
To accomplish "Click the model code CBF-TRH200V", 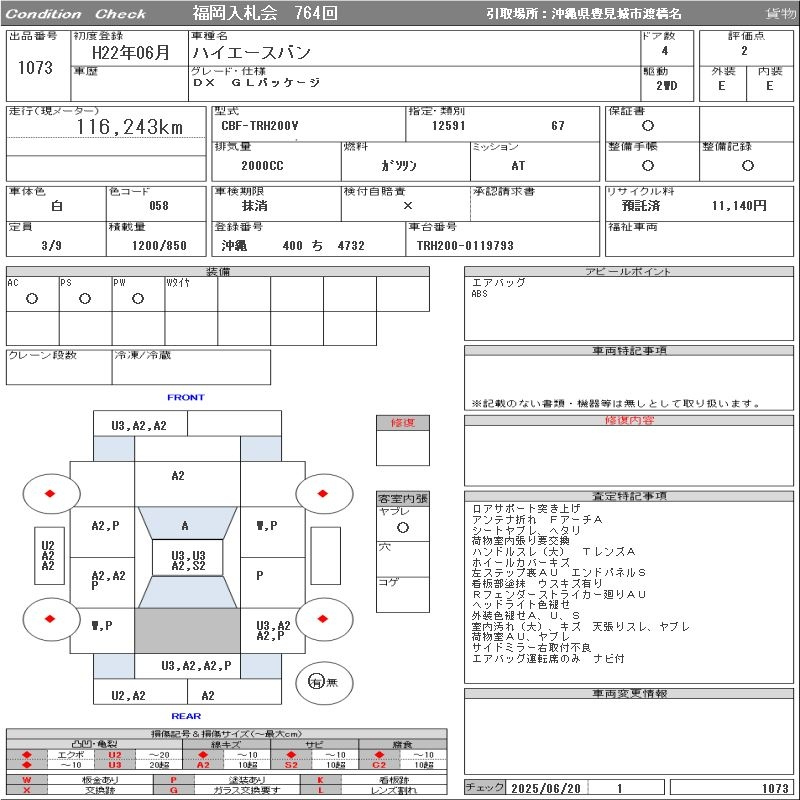I will [260, 126].
